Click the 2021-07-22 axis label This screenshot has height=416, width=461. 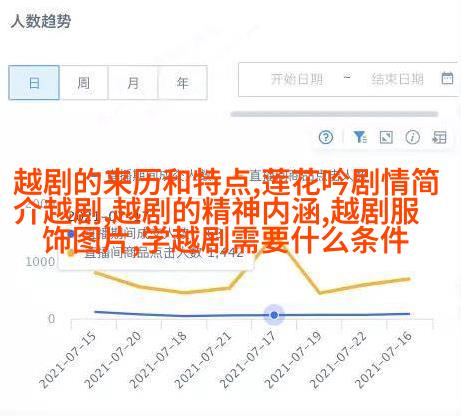(339, 360)
